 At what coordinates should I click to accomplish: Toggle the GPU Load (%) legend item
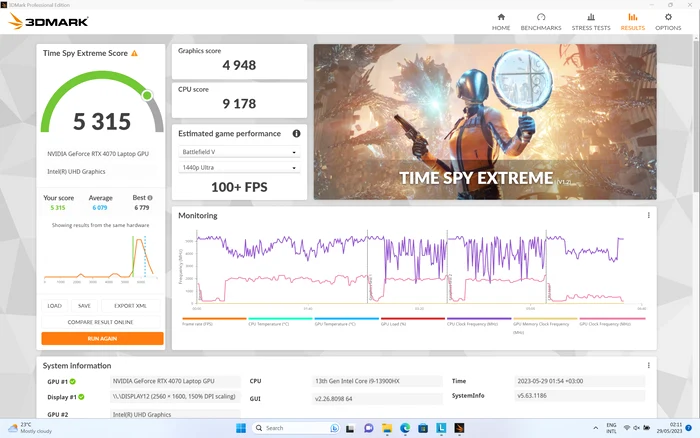pyautogui.click(x=412, y=321)
